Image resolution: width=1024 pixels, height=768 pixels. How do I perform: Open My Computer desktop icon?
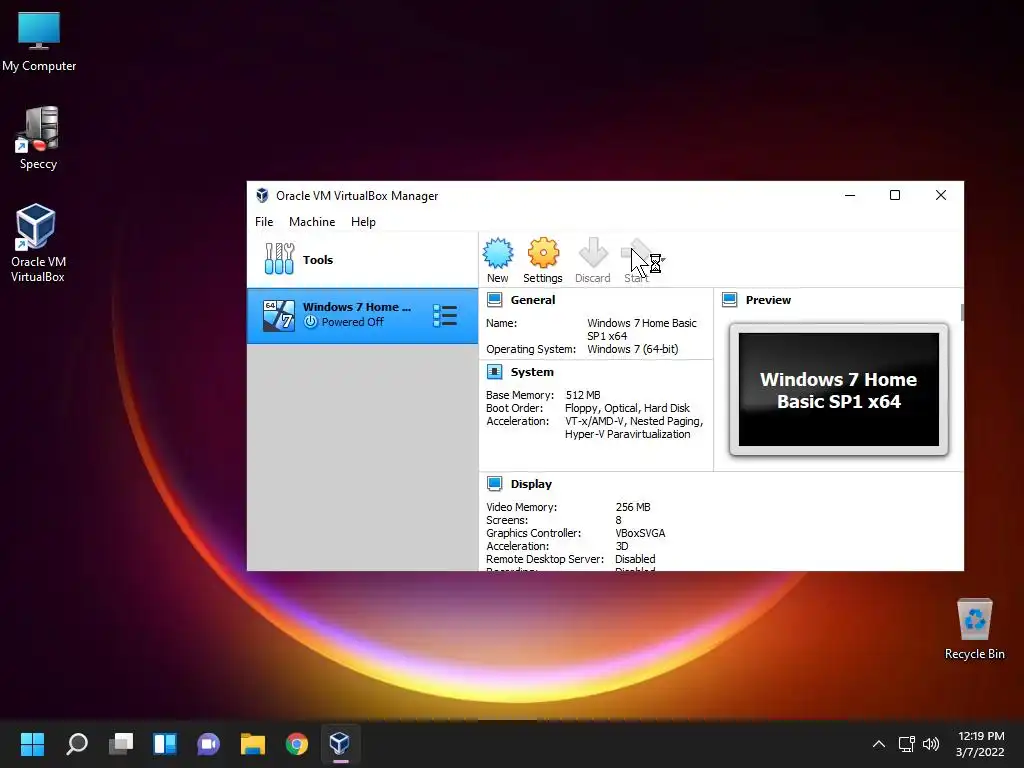[39, 42]
